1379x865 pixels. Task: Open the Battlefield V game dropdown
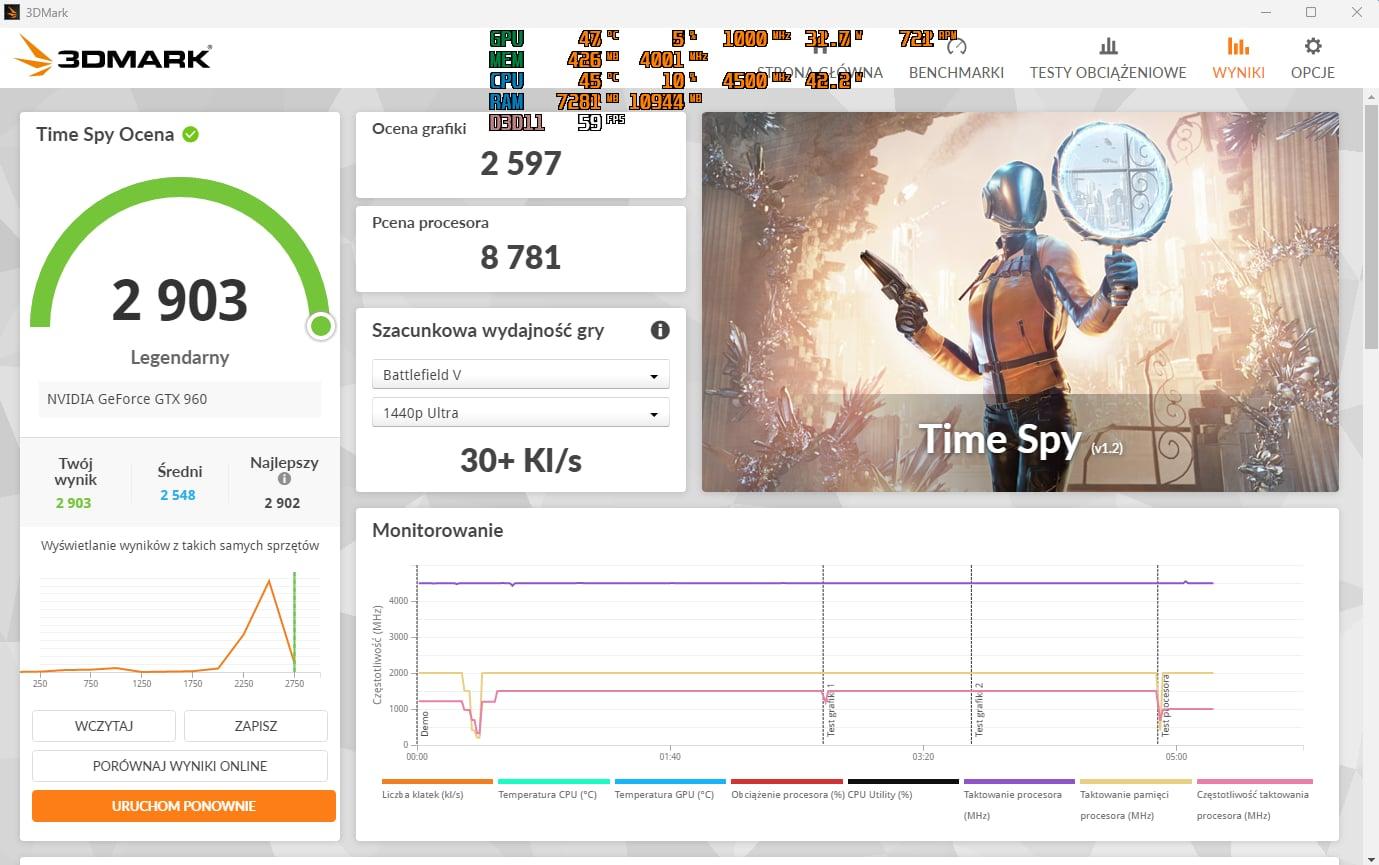click(x=520, y=375)
